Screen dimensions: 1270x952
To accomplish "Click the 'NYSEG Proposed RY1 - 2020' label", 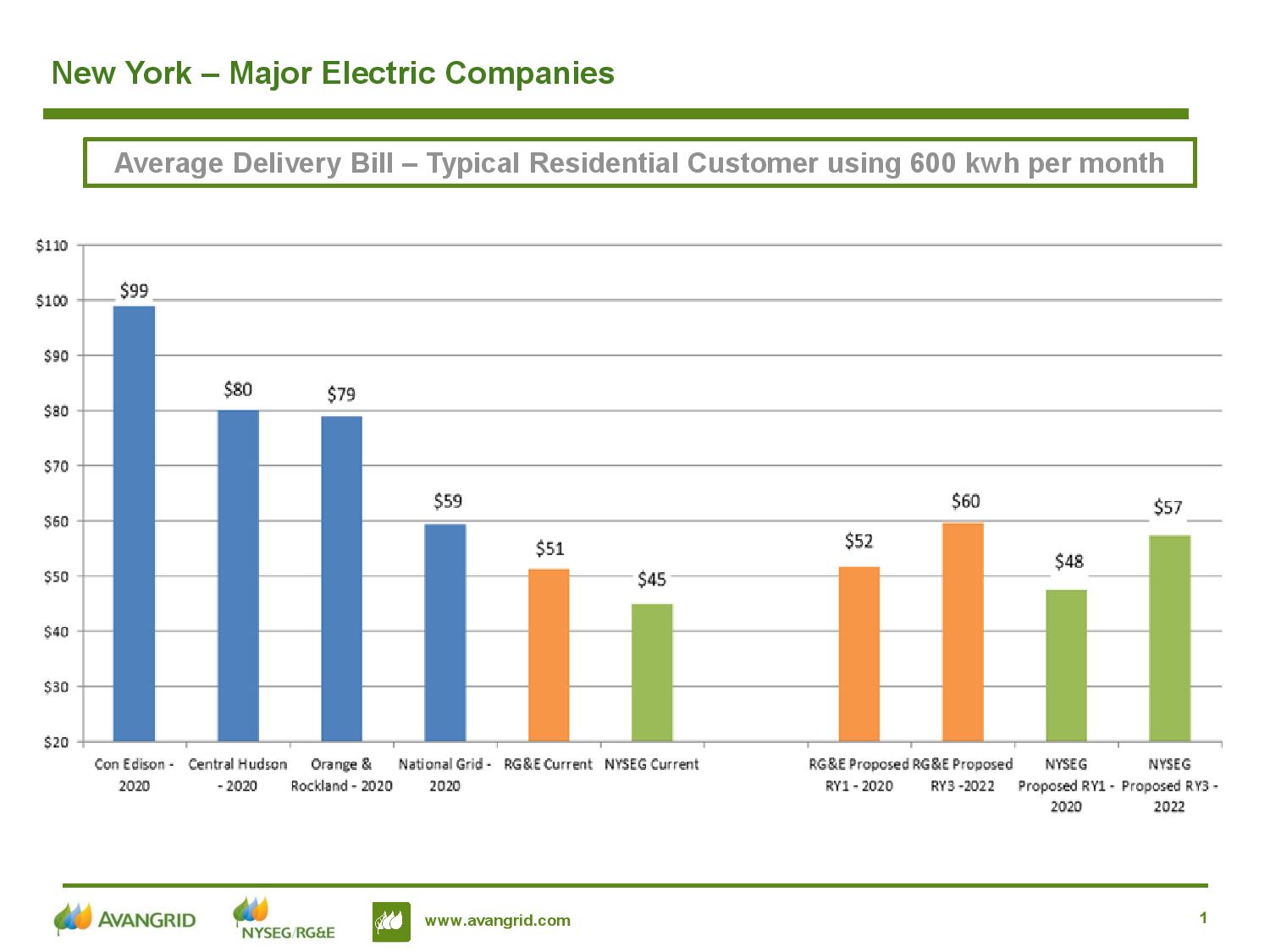I will coord(1066,785).
